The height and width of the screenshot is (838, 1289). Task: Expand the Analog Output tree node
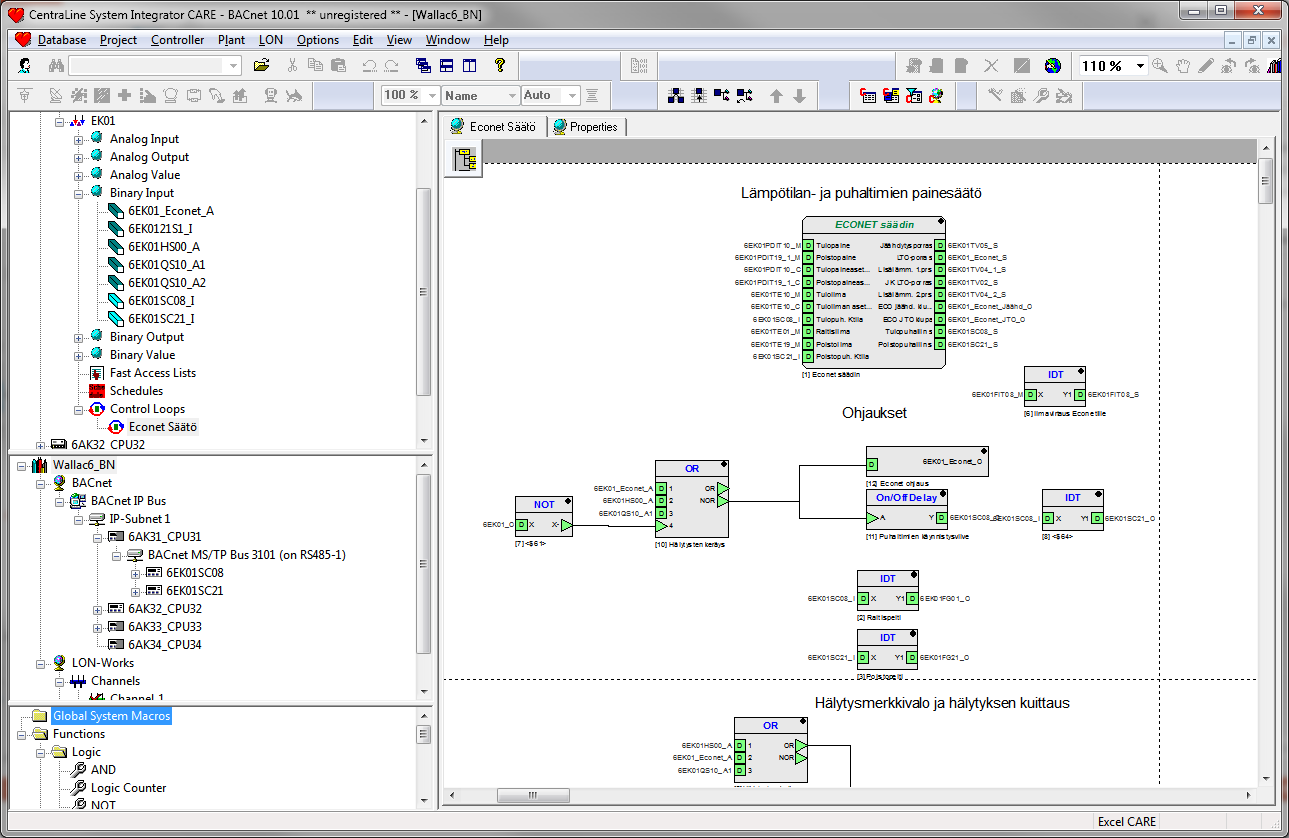78,157
